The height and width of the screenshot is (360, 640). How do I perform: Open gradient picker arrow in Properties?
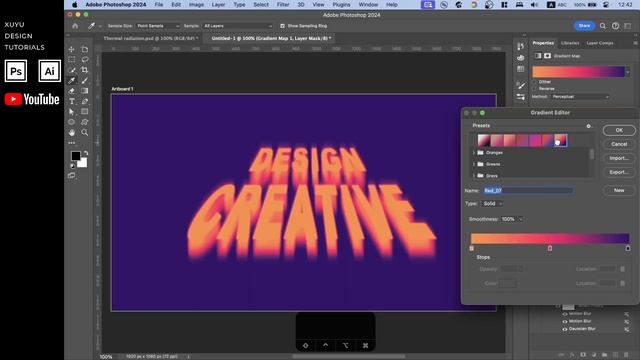coord(628,72)
